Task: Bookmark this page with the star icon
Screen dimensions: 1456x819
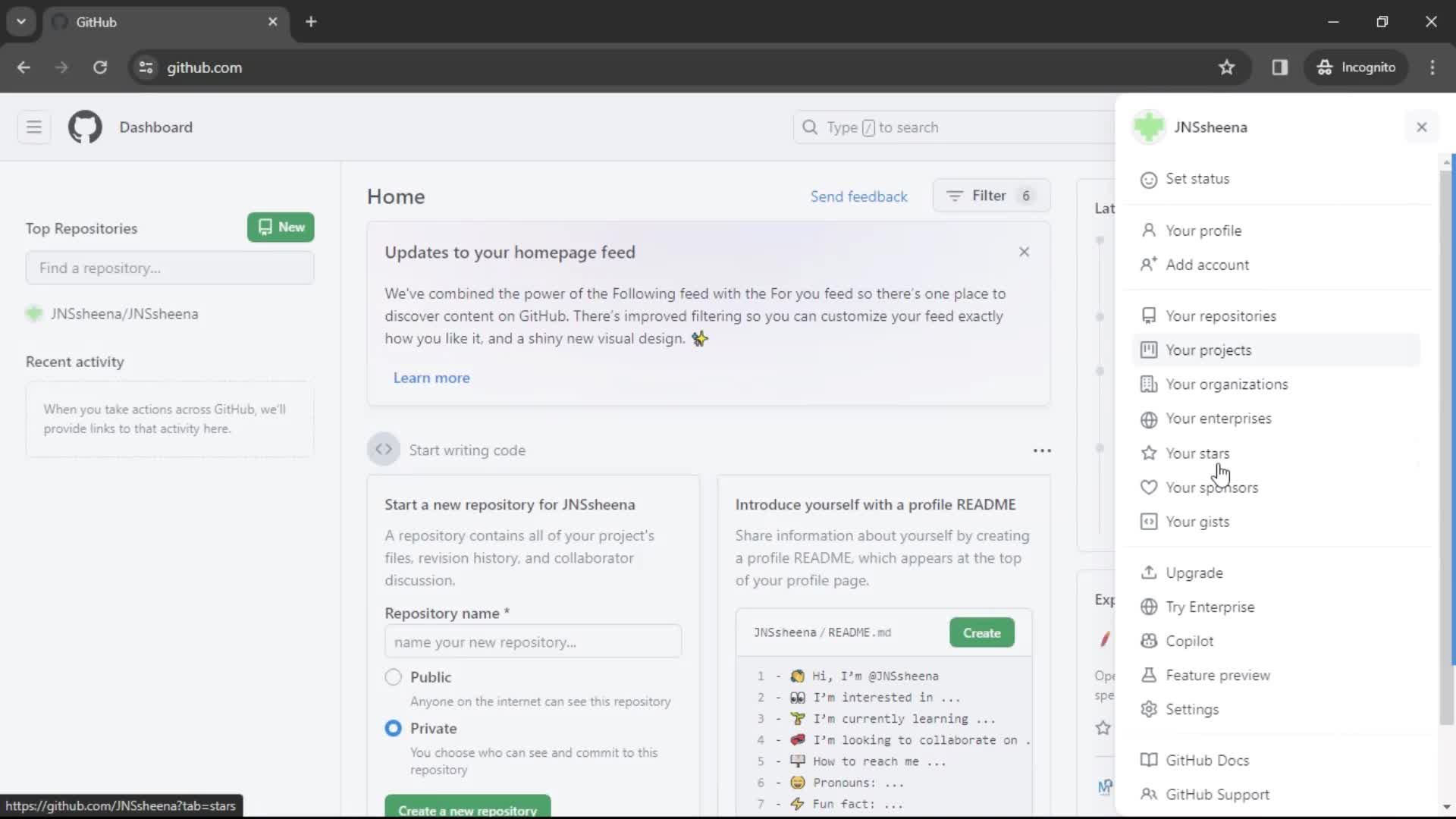Action: pyautogui.click(x=1226, y=67)
